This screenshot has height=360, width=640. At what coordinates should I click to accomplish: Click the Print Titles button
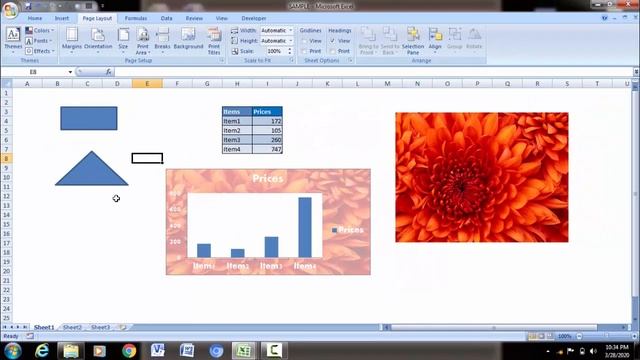(214, 40)
